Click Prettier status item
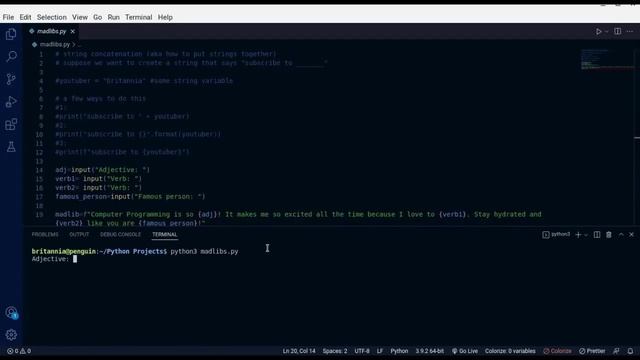Screen dimensions: 640x360 pyautogui.click(x=592, y=351)
